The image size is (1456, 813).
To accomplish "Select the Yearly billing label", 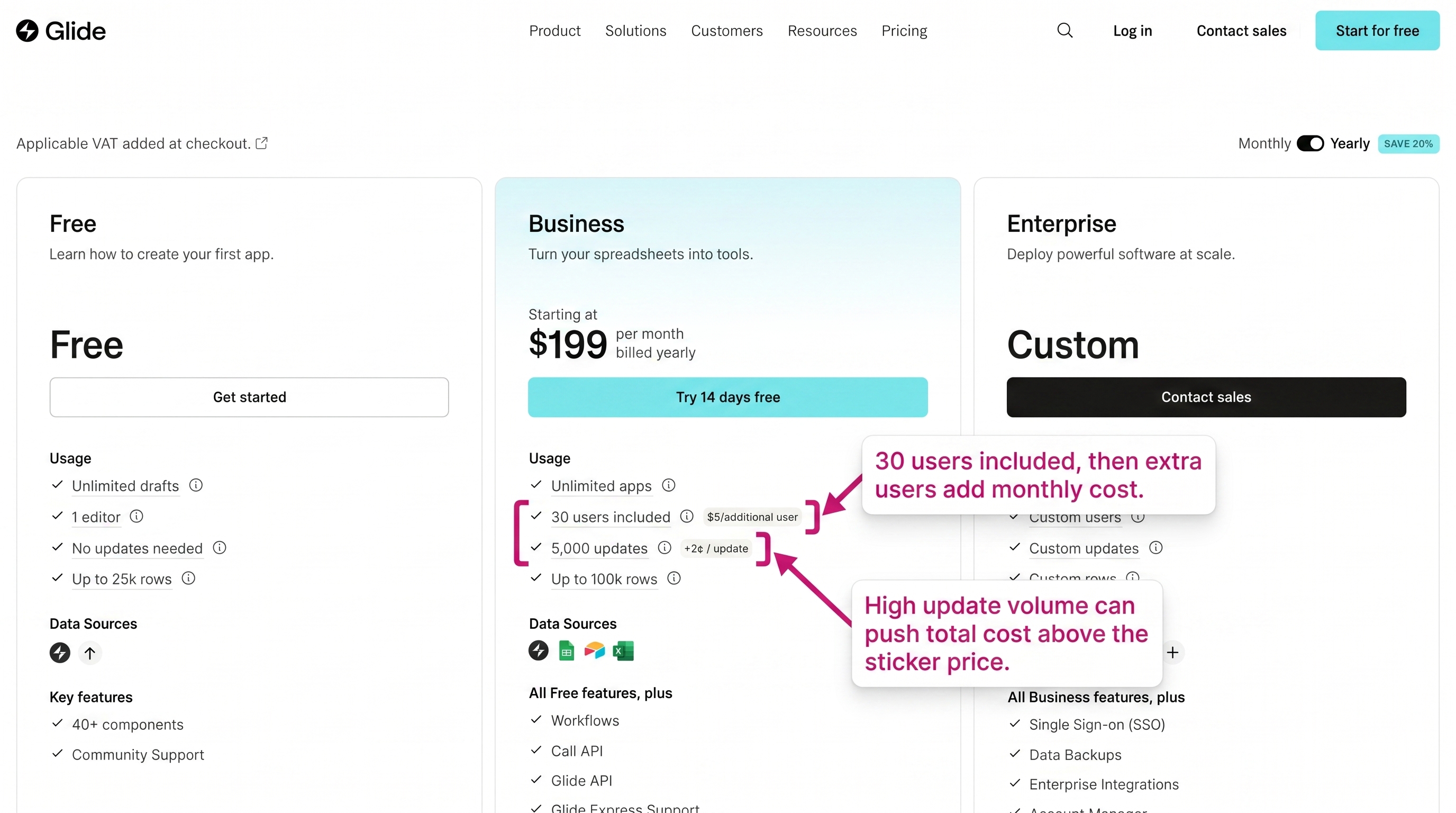I will click(1350, 143).
